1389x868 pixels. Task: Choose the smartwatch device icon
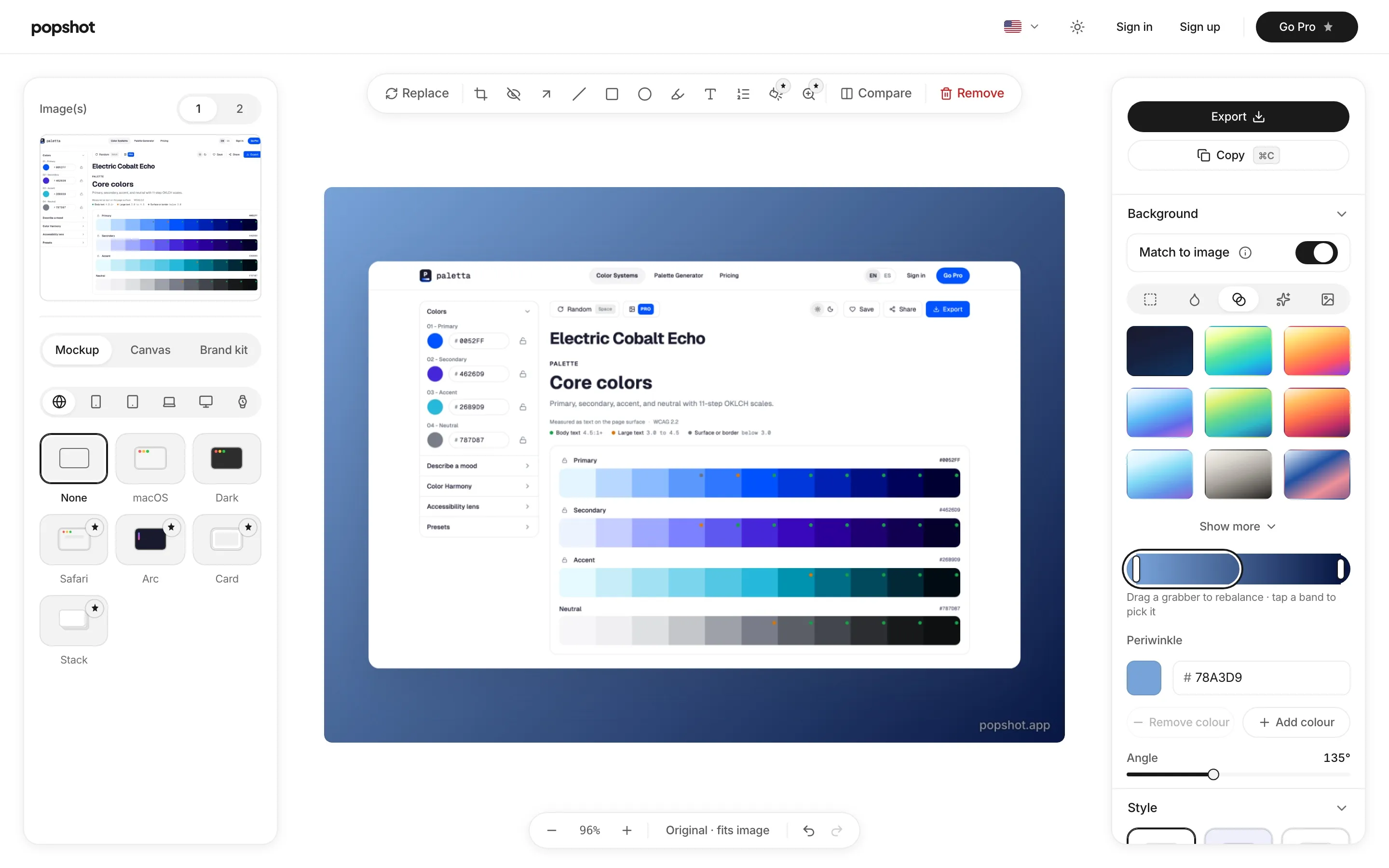[243, 402]
